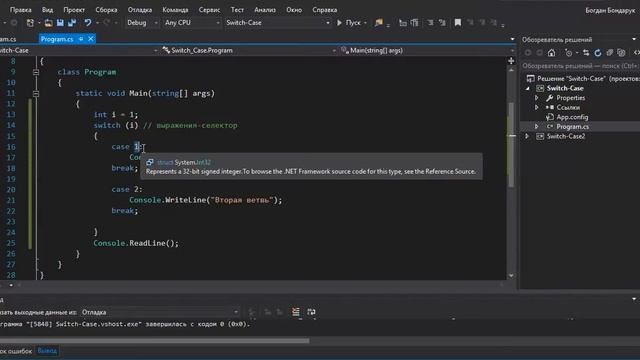The width and height of the screenshot is (640, 360).
Task: Collapse the class Program code block
Action: [36, 72]
